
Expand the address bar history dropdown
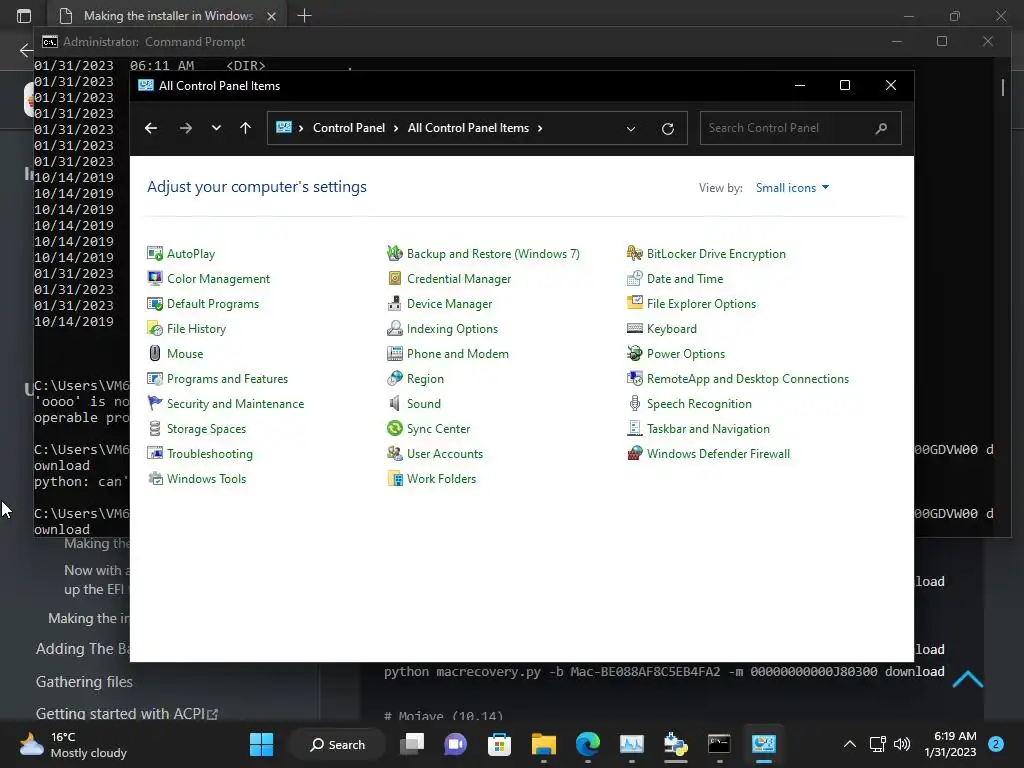[631, 129]
